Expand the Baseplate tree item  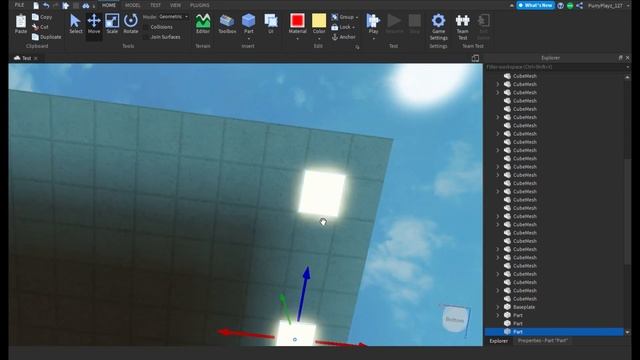click(x=498, y=307)
